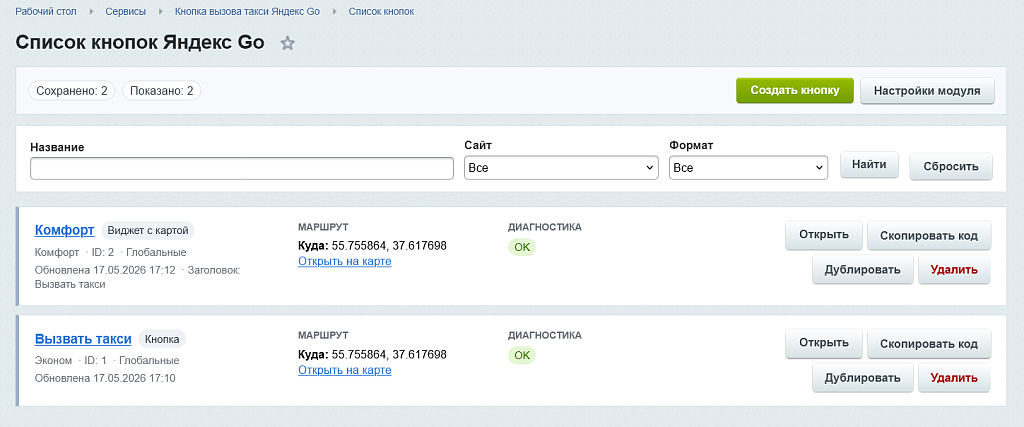Go to the Рабочий стол breadcrumb

click(46, 12)
